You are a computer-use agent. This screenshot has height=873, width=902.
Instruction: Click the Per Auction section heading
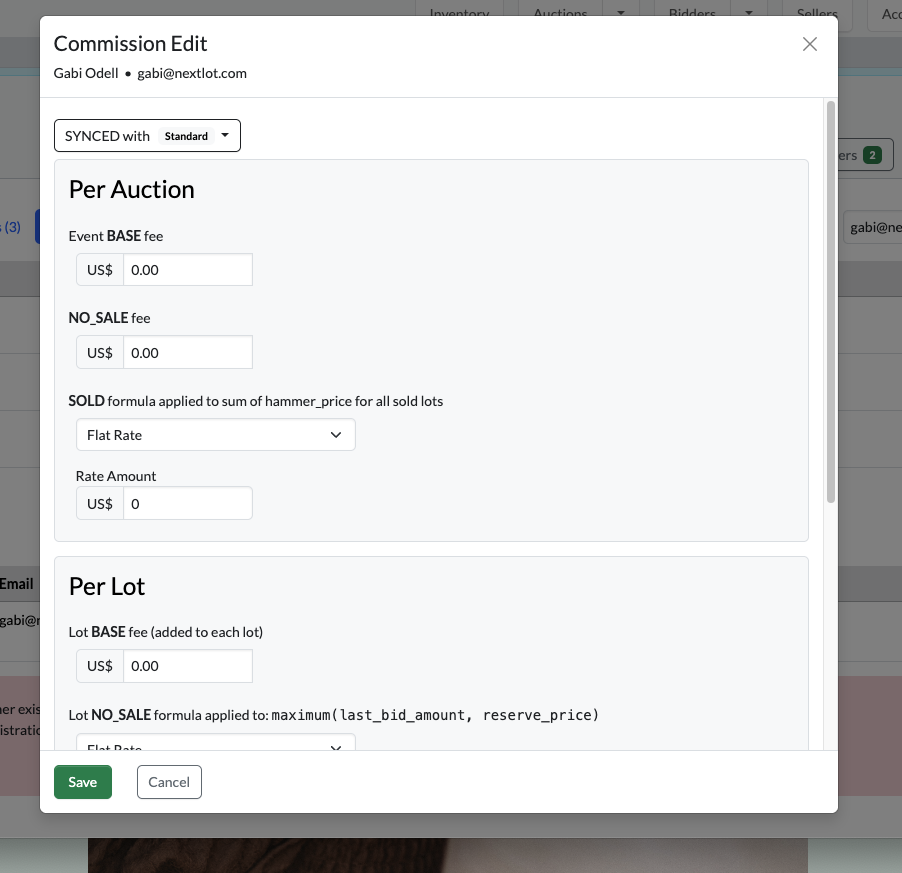(132, 190)
